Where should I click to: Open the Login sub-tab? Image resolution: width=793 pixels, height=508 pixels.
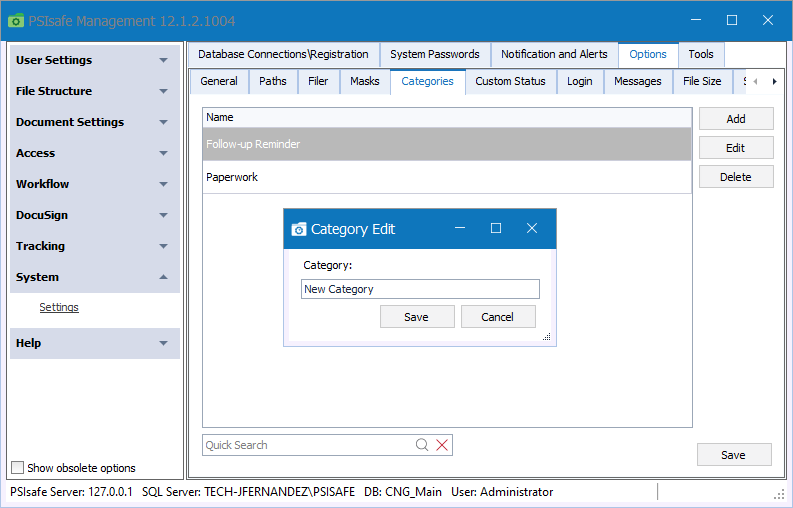580,81
